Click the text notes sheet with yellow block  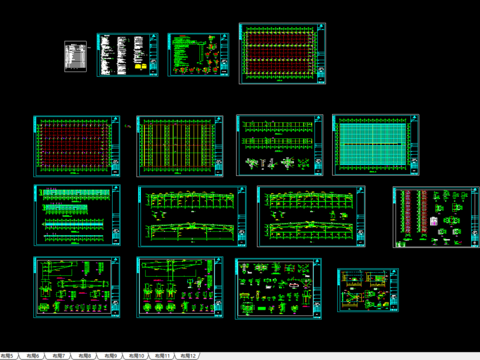click(127, 55)
